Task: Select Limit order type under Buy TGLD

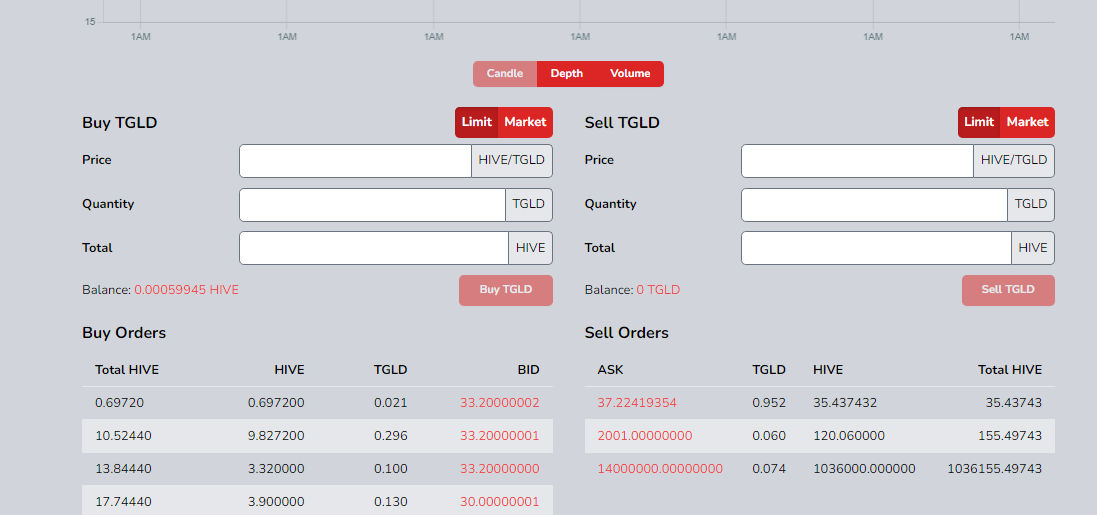Action: pyautogui.click(x=477, y=122)
